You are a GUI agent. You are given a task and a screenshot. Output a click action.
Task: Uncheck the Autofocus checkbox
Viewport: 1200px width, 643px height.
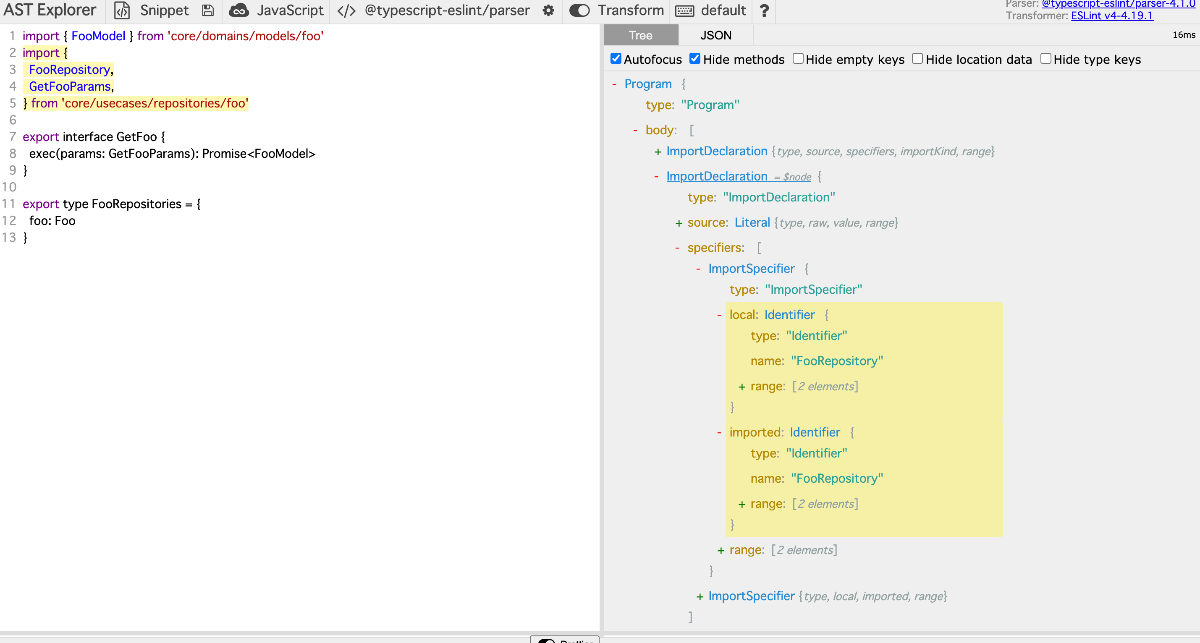(616, 59)
